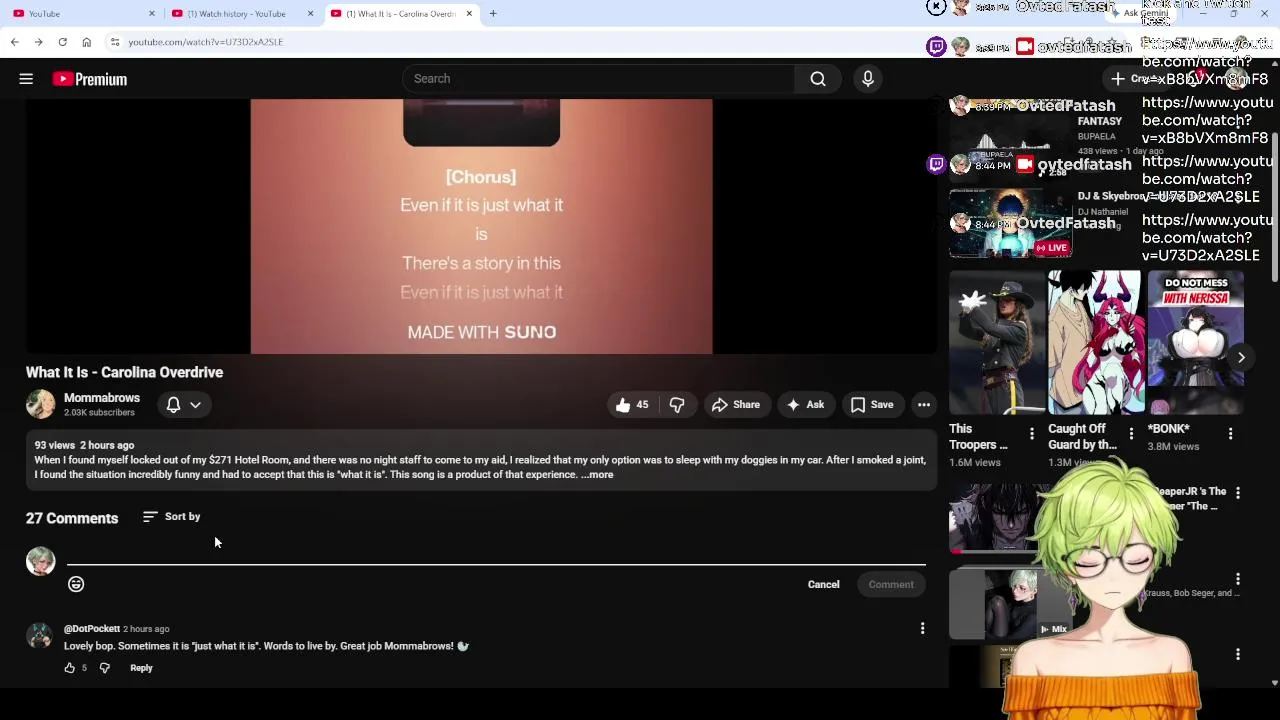Open the FANTASY BUPAELA video thumbnail
The width and height of the screenshot is (1280, 720).
click(x=1010, y=142)
